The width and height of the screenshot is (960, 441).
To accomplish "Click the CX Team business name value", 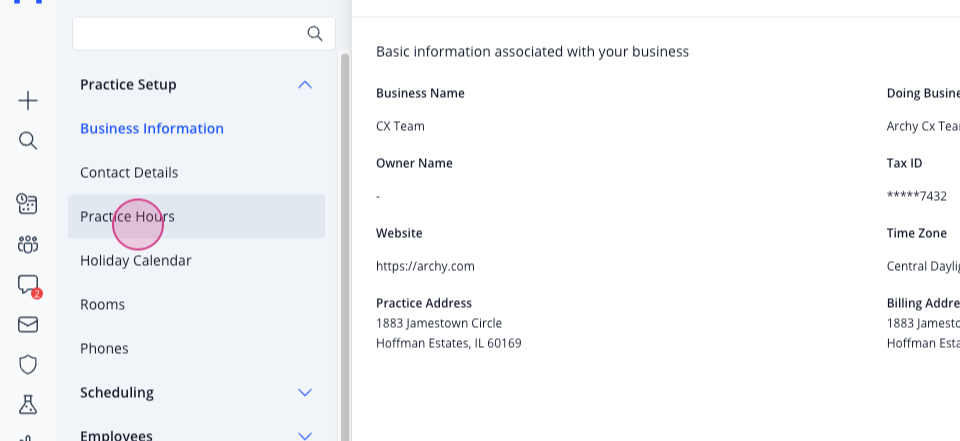I will click(400, 126).
